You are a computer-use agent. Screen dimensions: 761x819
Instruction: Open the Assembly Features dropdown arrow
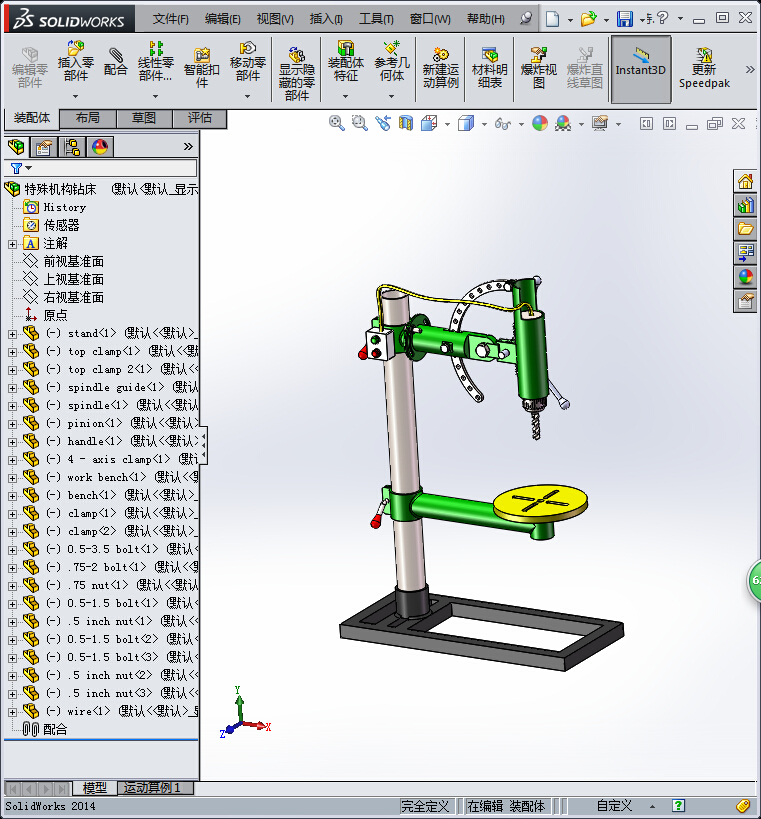345,97
